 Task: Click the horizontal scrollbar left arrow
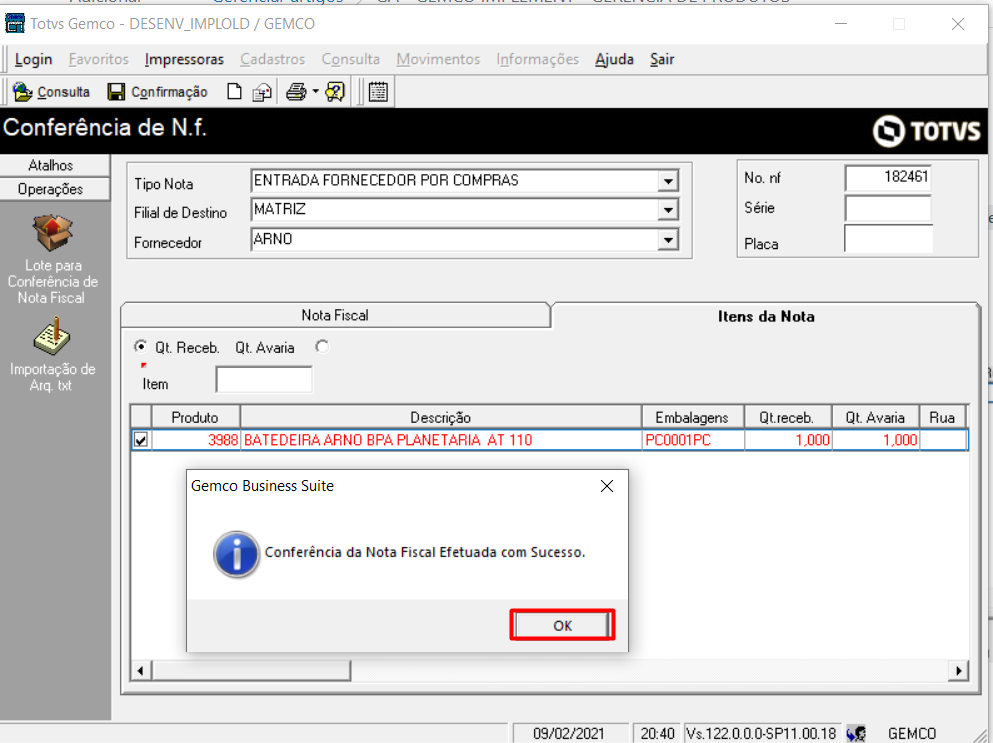point(141,671)
